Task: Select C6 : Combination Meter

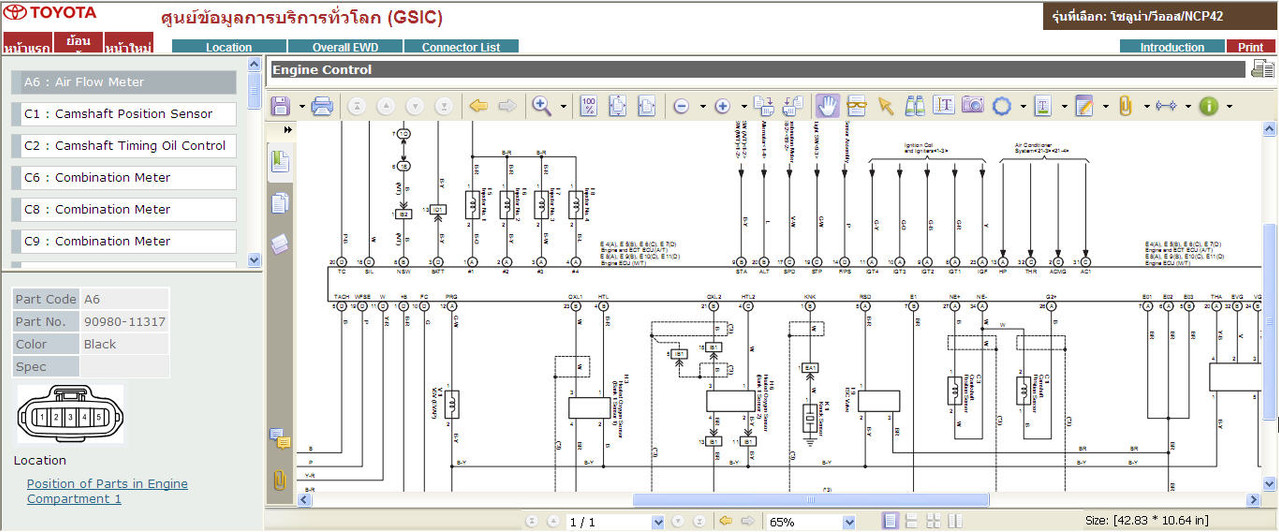Action: pyautogui.click(x=124, y=178)
